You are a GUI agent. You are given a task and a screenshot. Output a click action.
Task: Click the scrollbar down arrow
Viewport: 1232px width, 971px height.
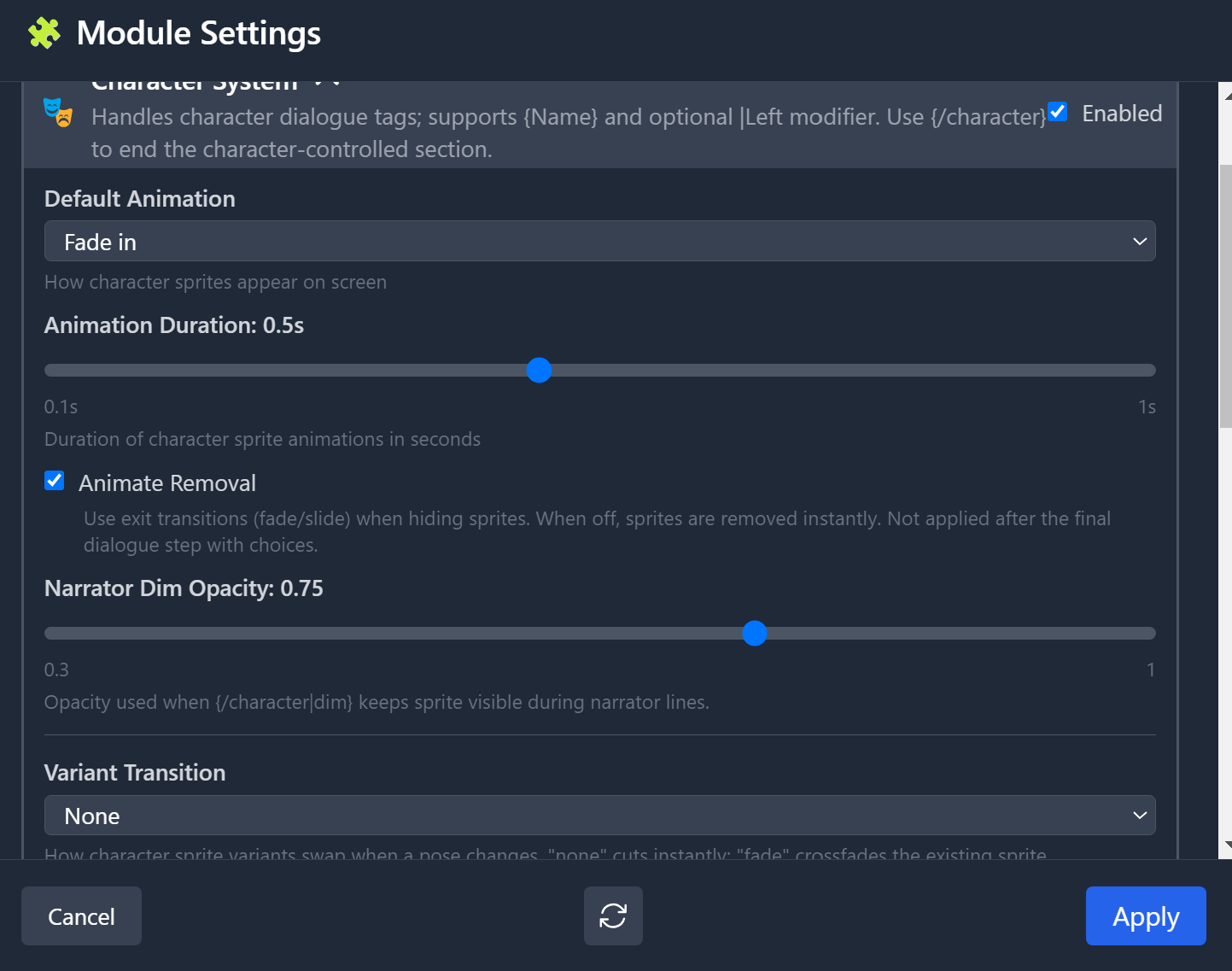click(x=1226, y=845)
